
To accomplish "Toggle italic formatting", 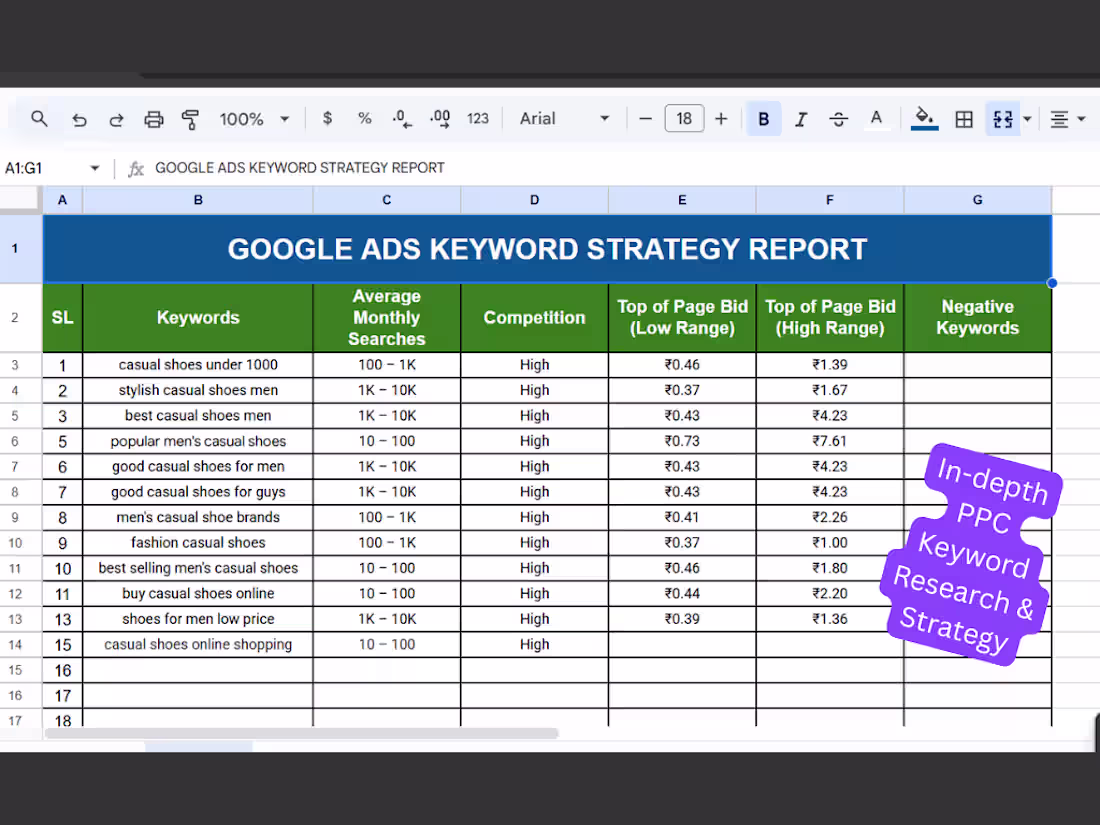I will [800, 118].
